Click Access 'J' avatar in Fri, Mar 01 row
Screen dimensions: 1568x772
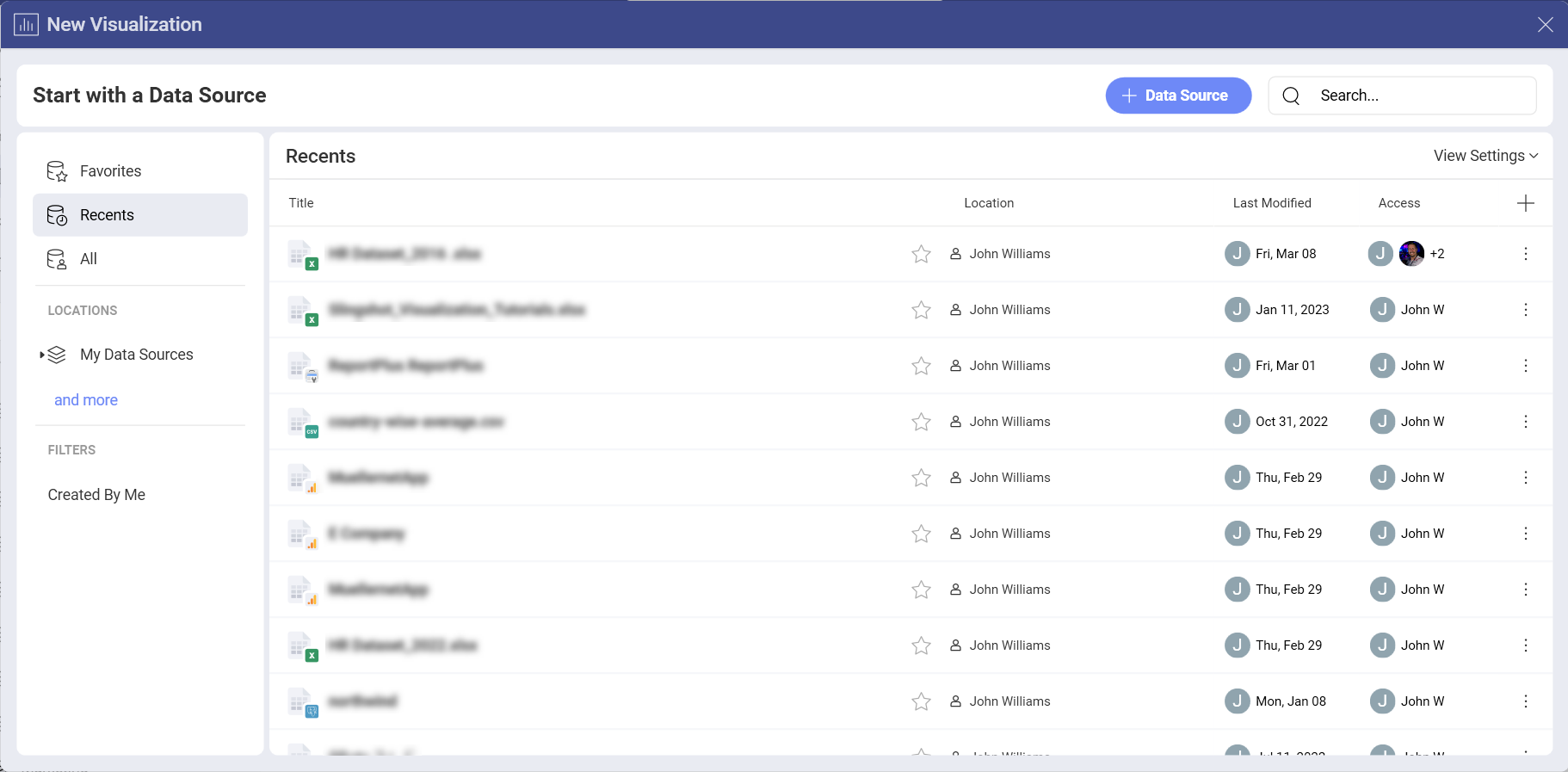[1382, 366]
